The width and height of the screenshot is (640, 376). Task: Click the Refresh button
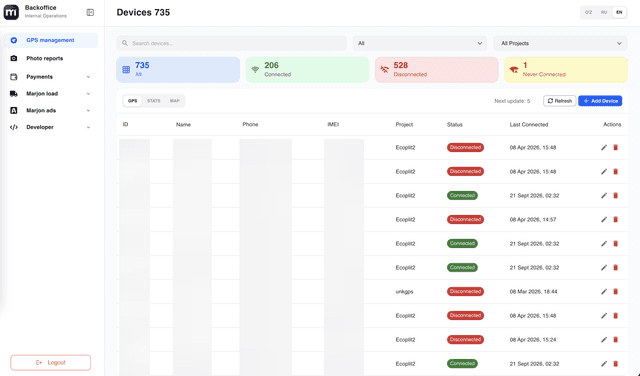(x=560, y=101)
